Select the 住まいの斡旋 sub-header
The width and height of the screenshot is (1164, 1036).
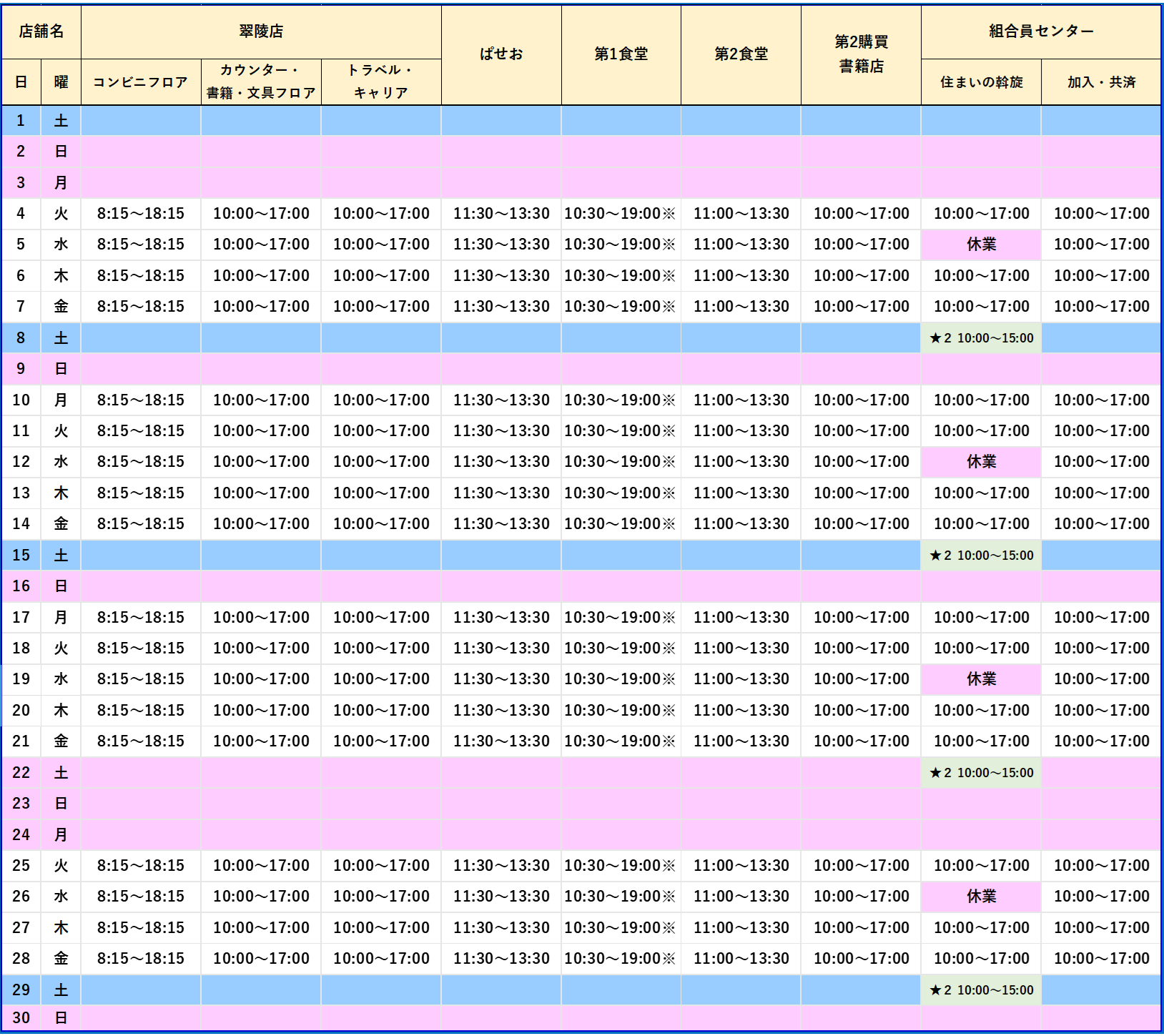[981, 82]
